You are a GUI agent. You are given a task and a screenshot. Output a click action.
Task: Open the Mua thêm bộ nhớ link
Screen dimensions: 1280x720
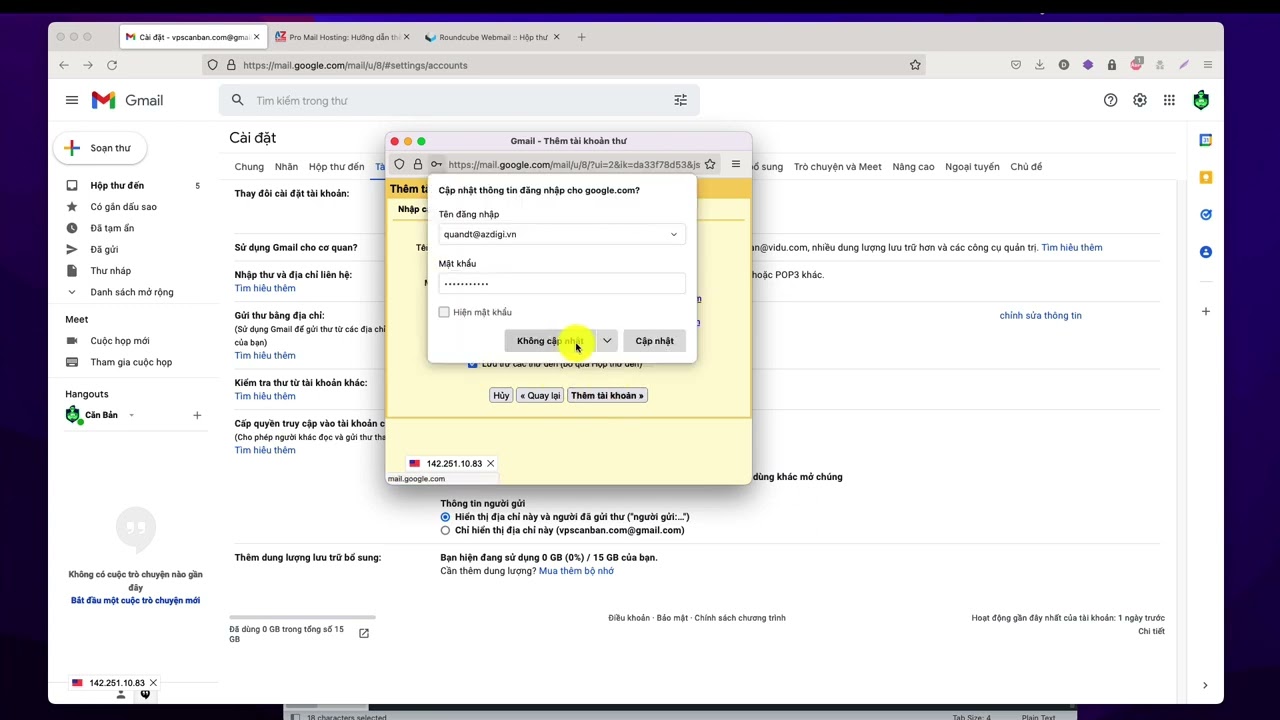(x=576, y=571)
